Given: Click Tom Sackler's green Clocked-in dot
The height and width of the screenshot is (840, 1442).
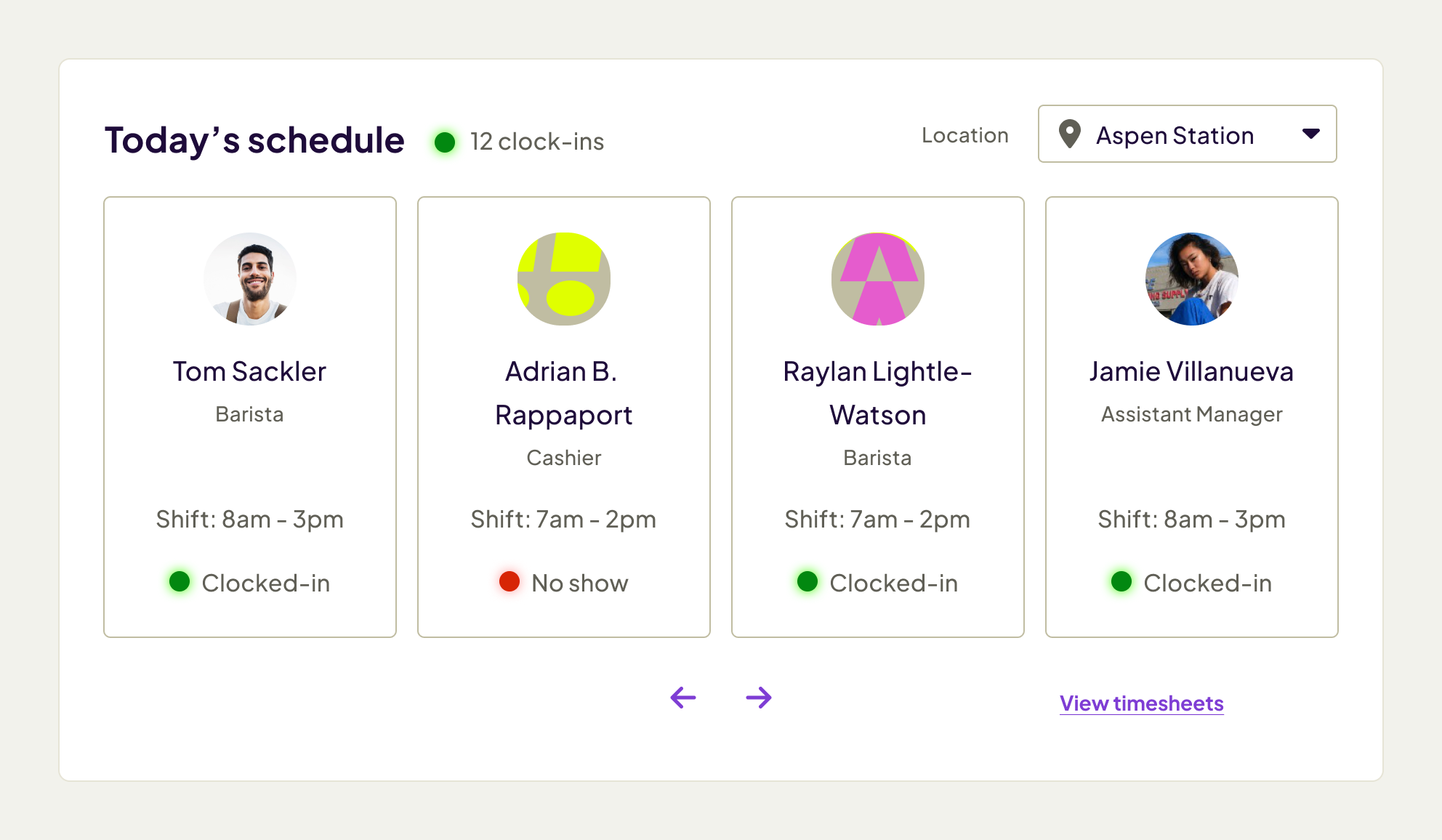Looking at the screenshot, I should pos(180,581).
